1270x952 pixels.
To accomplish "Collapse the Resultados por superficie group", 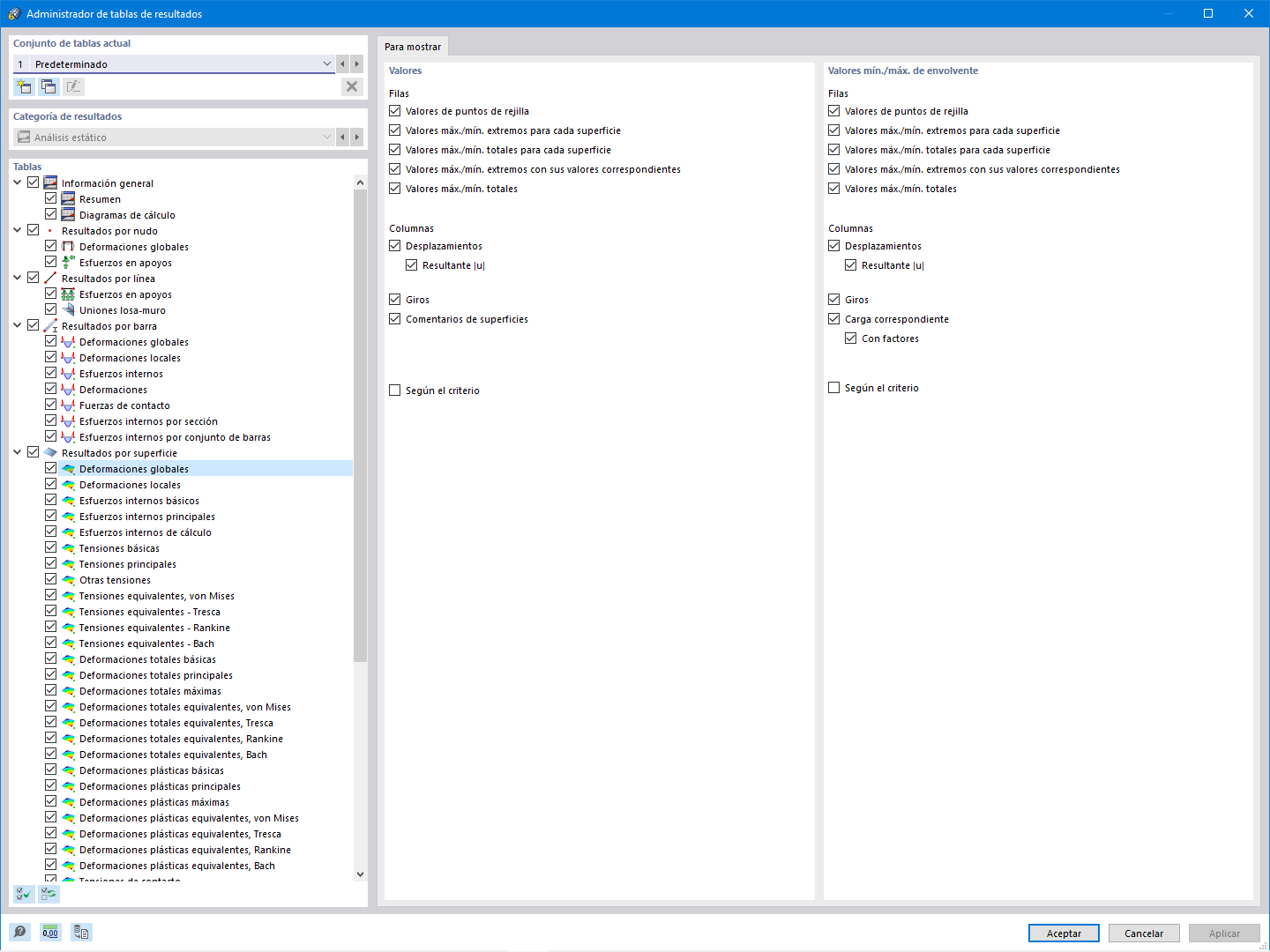I will pyautogui.click(x=18, y=453).
